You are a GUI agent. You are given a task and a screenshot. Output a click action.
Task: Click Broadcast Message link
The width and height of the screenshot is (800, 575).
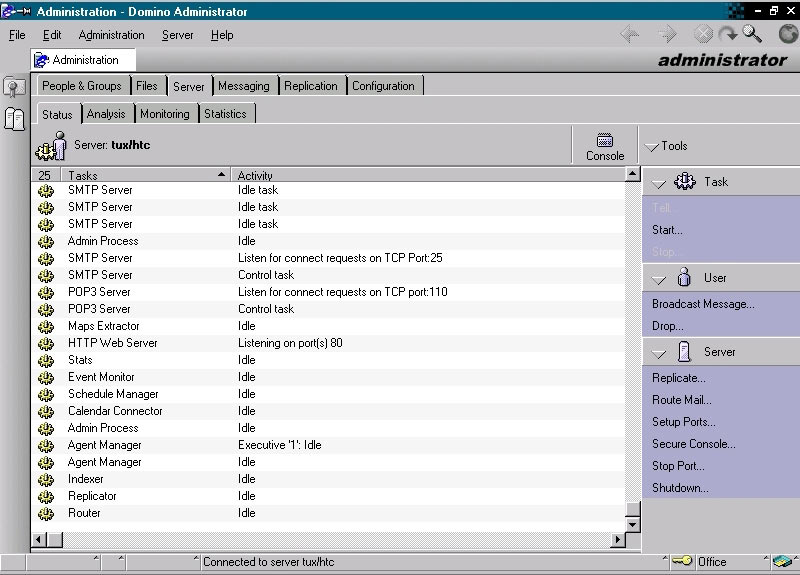coord(703,304)
